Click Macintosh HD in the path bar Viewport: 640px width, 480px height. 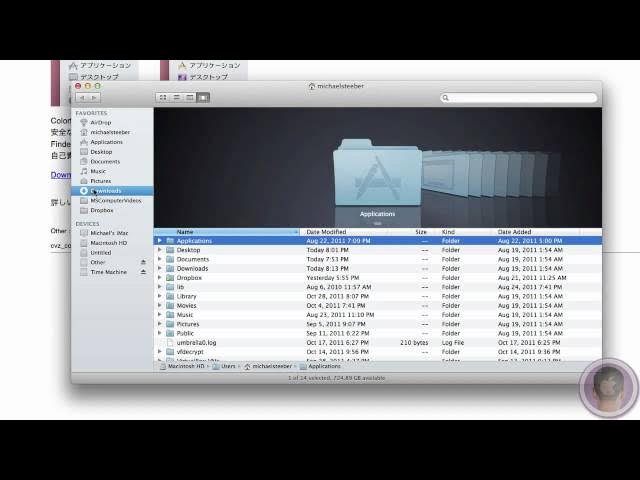click(x=181, y=367)
